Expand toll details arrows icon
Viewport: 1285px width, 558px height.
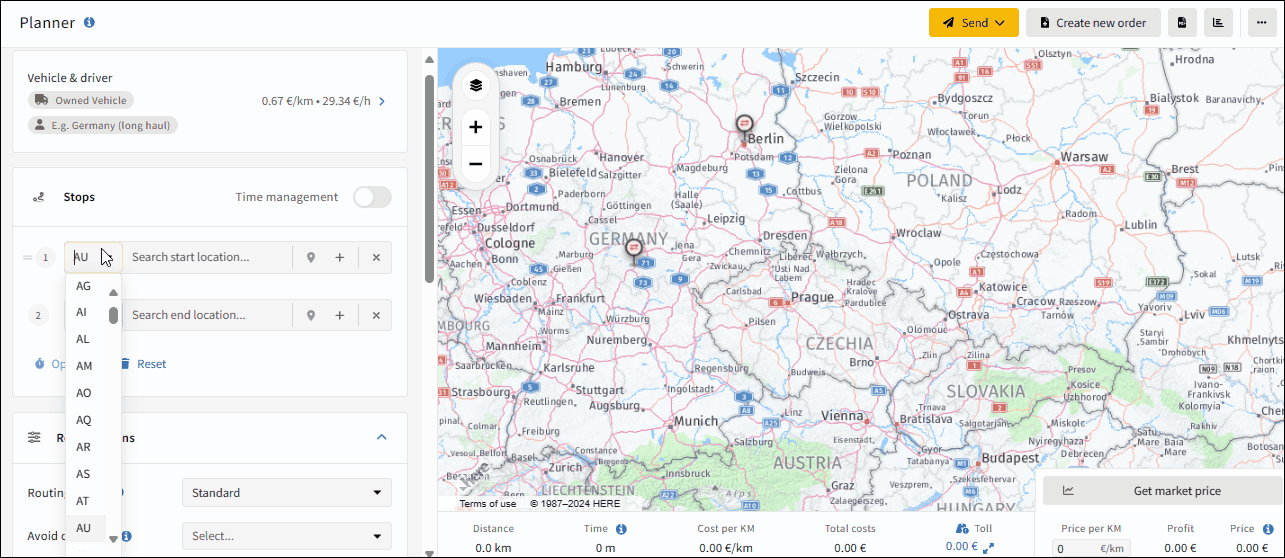(989, 548)
